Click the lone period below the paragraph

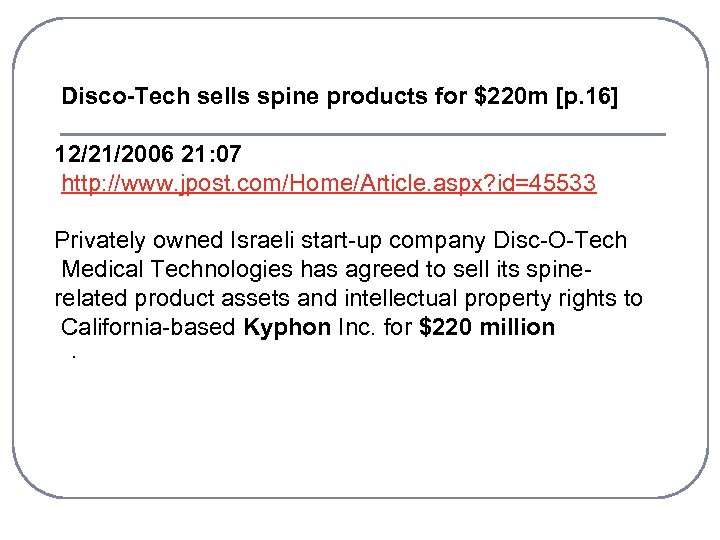[74, 355]
